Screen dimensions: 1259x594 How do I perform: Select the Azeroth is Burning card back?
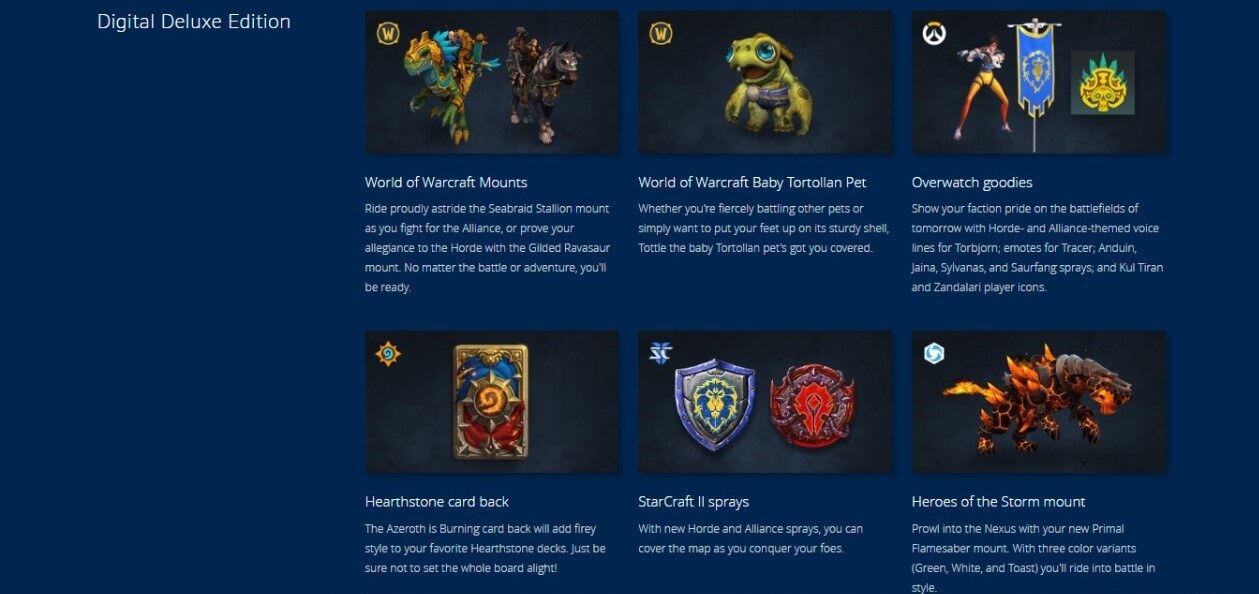(491, 401)
